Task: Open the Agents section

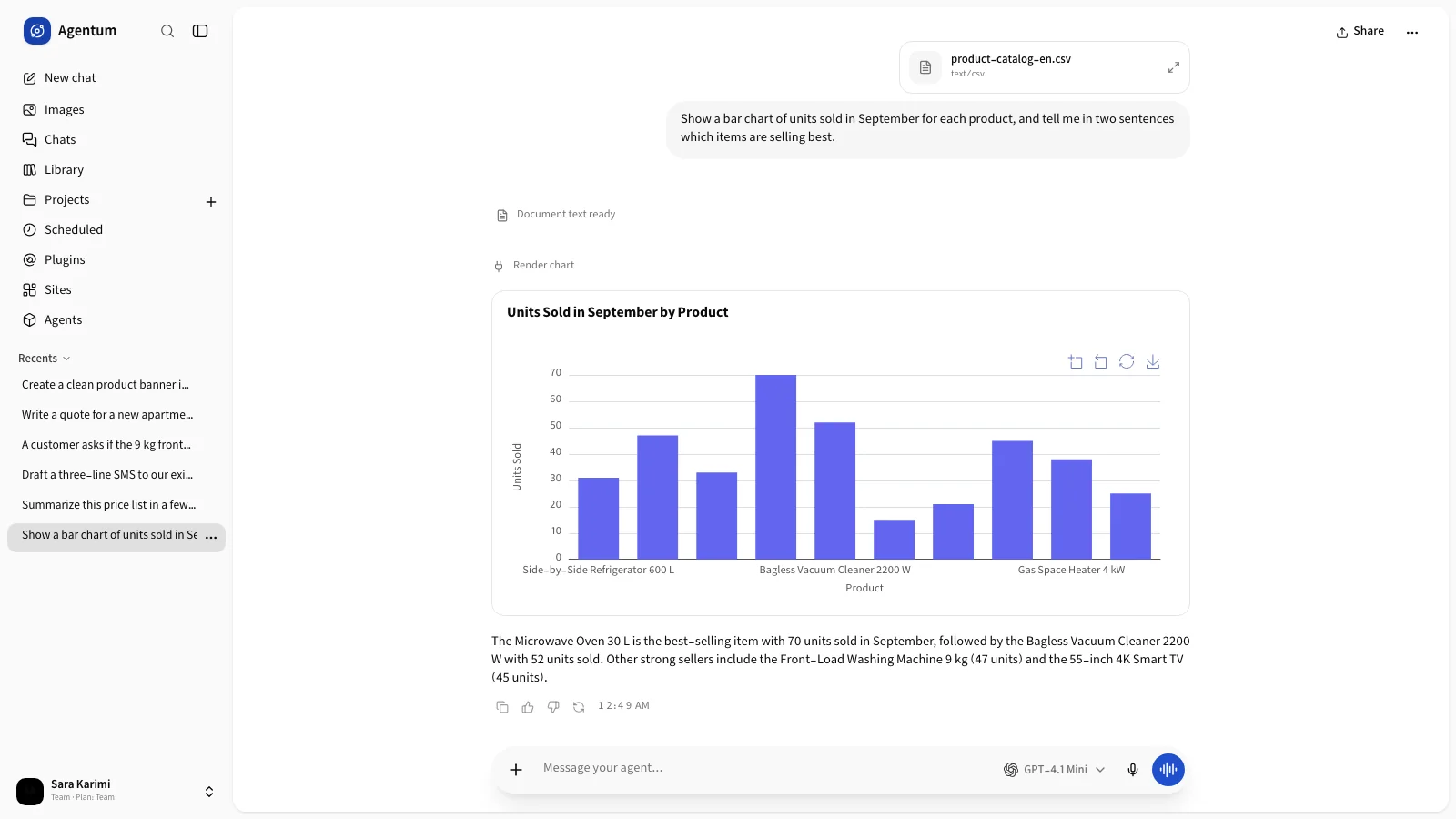Action: [116, 319]
